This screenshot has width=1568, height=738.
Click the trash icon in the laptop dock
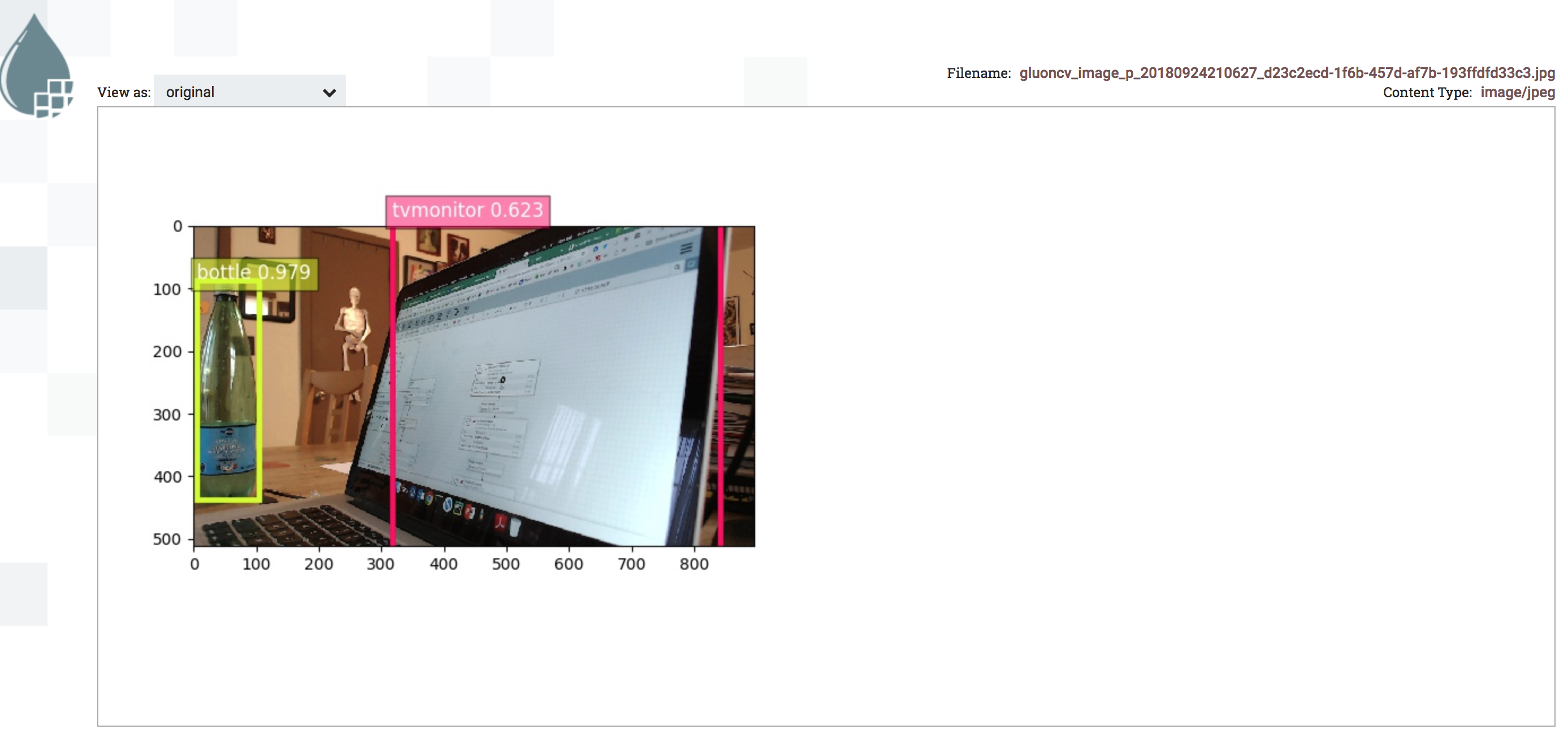515,526
